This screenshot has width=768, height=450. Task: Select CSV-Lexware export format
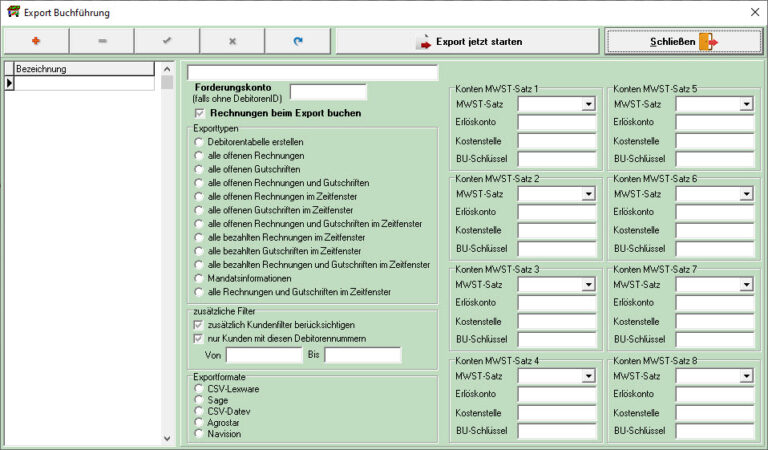point(198,389)
